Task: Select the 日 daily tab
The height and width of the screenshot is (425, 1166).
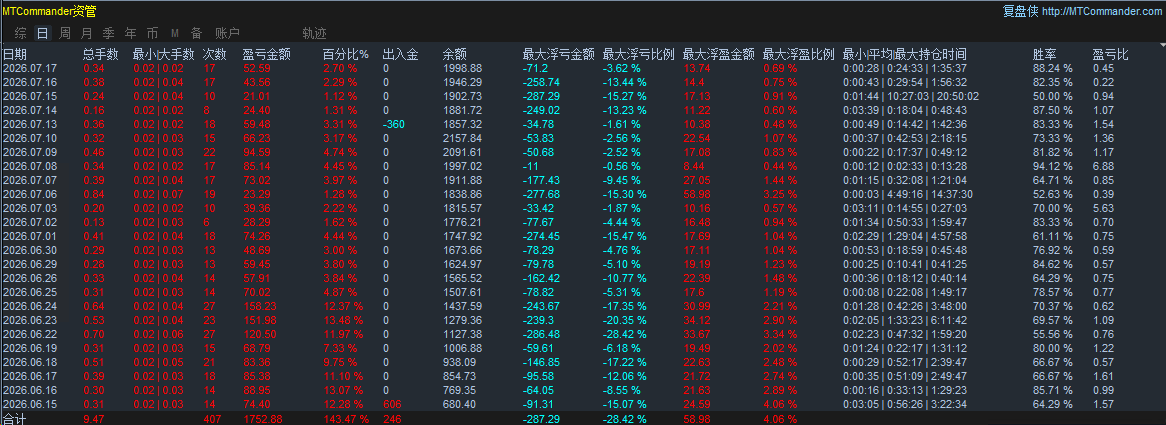Action: point(42,33)
